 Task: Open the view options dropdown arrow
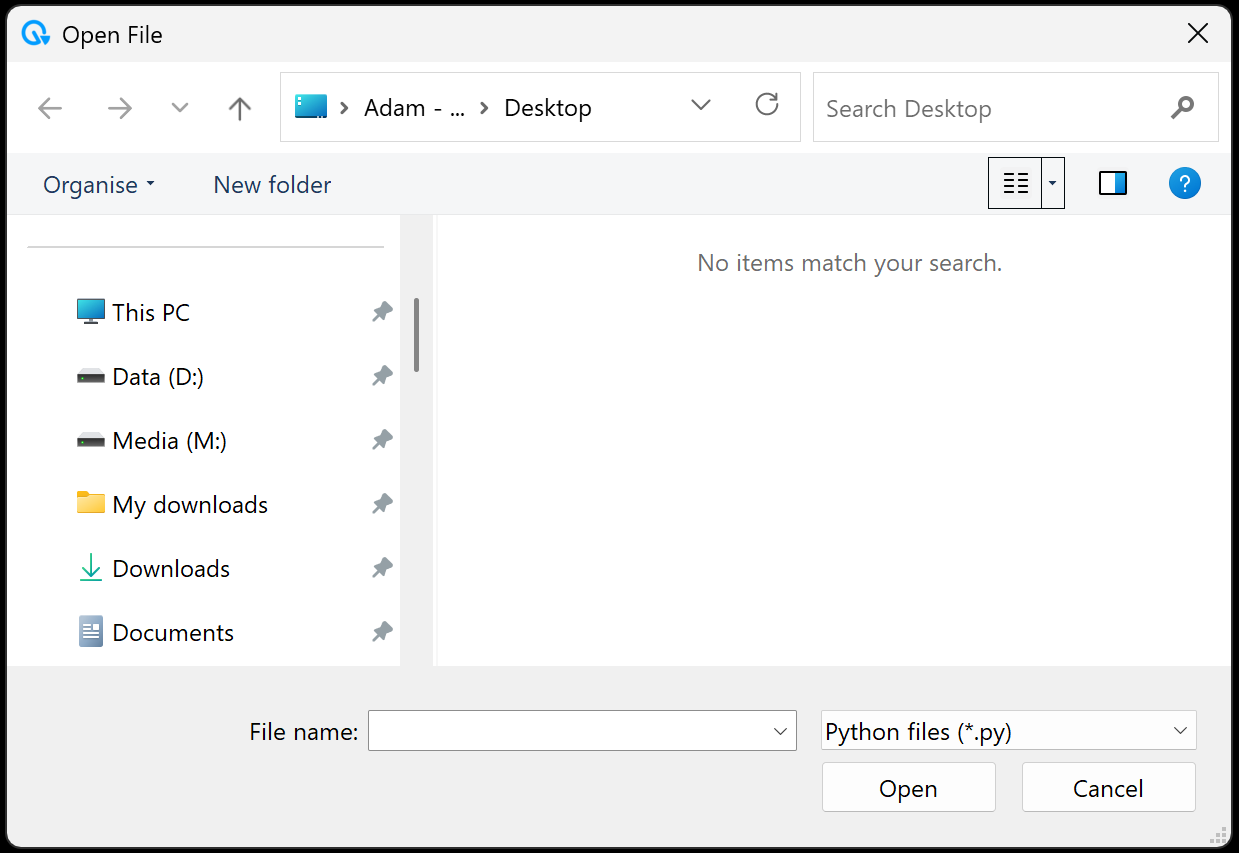click(x=1052, y=183)
